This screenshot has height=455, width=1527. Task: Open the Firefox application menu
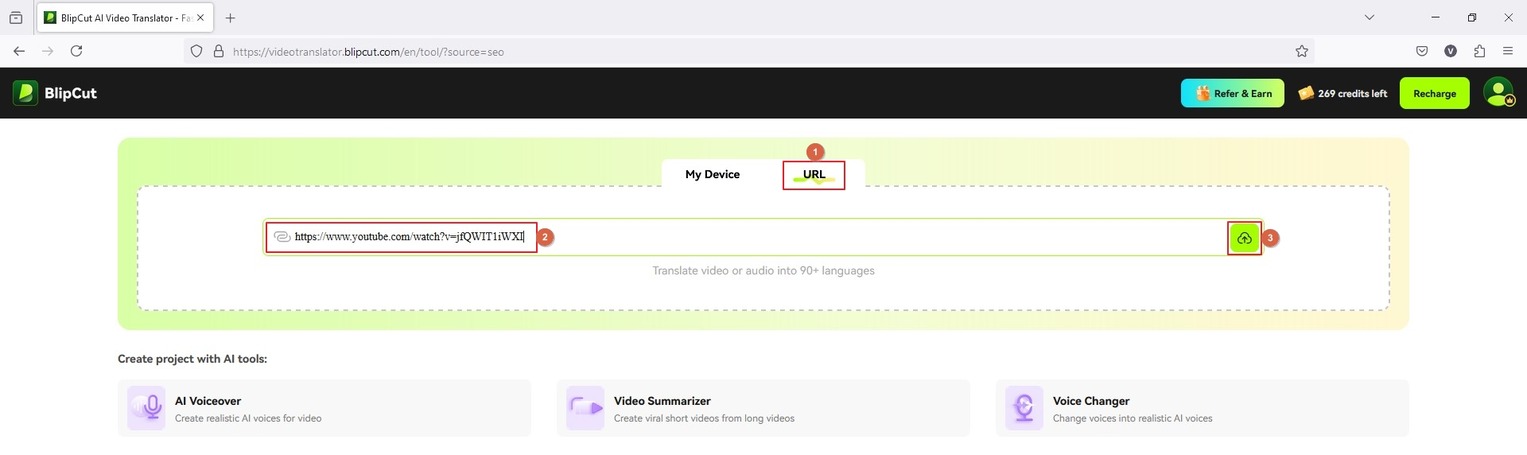(x=1507, y=51)
